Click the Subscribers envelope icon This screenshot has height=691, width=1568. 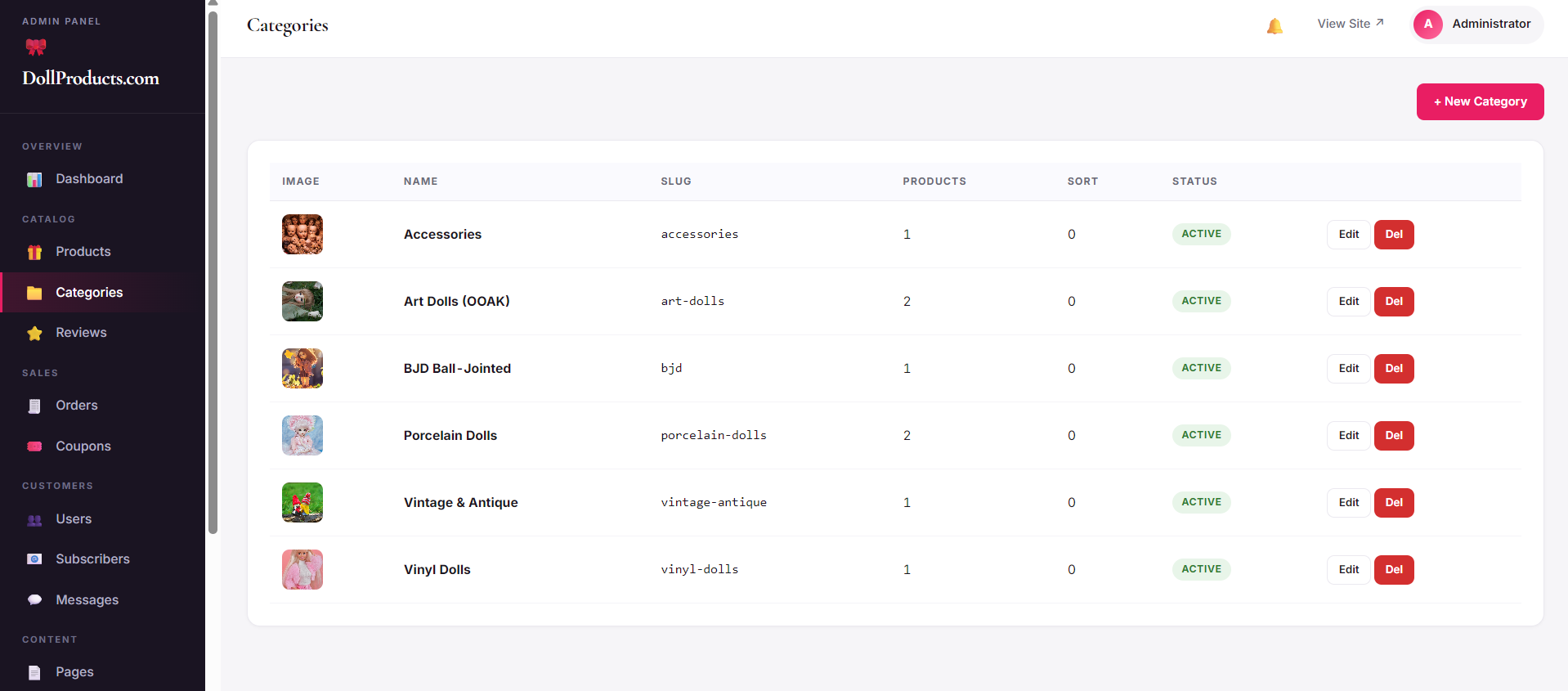tap(34, 559)
